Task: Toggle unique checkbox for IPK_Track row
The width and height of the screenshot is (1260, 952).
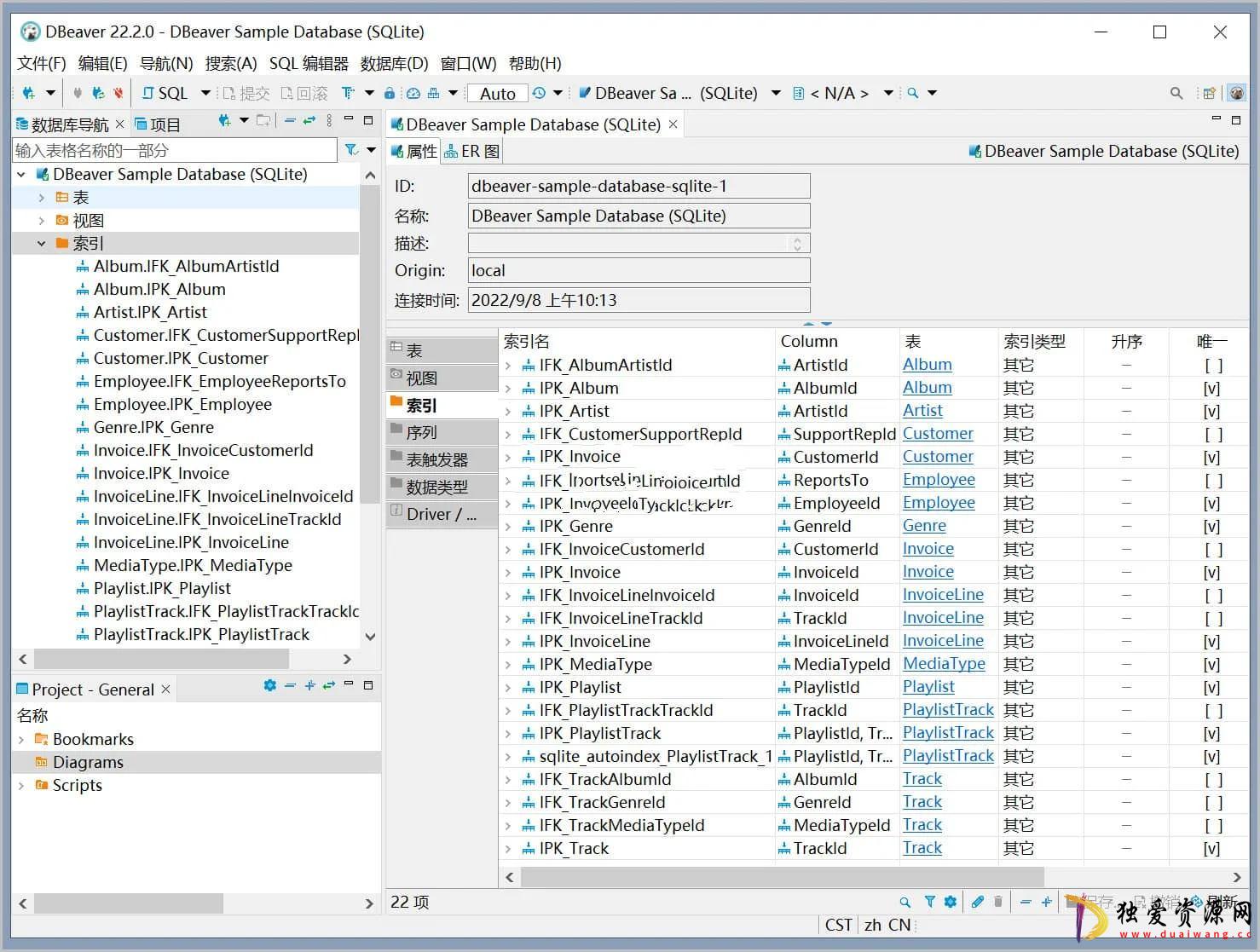Action: 1212,848
